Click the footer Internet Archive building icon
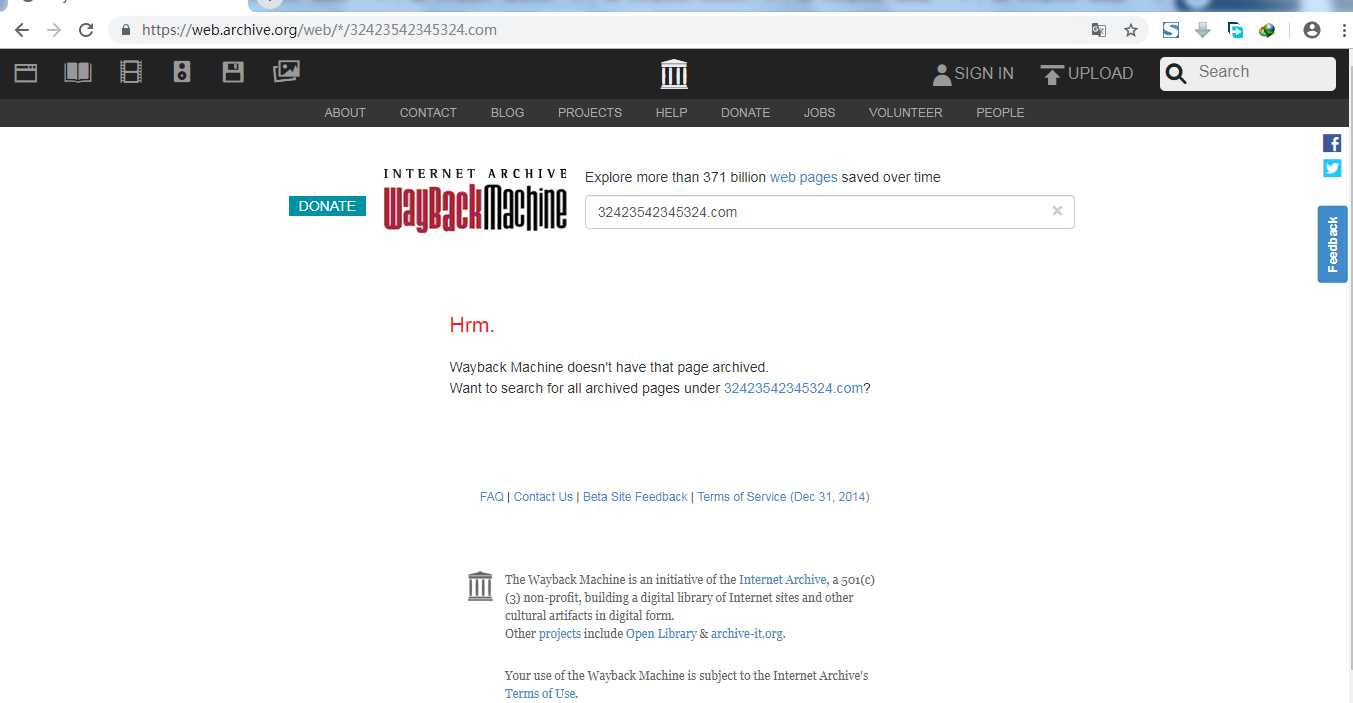 click(480, 586)
